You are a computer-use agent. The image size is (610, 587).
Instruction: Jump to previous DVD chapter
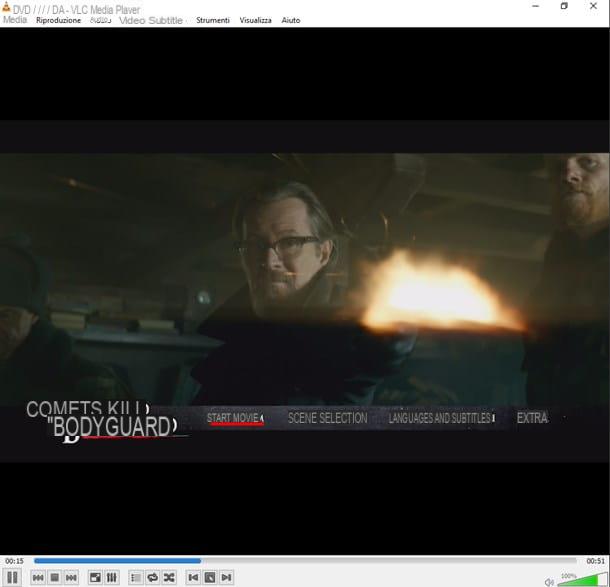(x=193, y=578)
